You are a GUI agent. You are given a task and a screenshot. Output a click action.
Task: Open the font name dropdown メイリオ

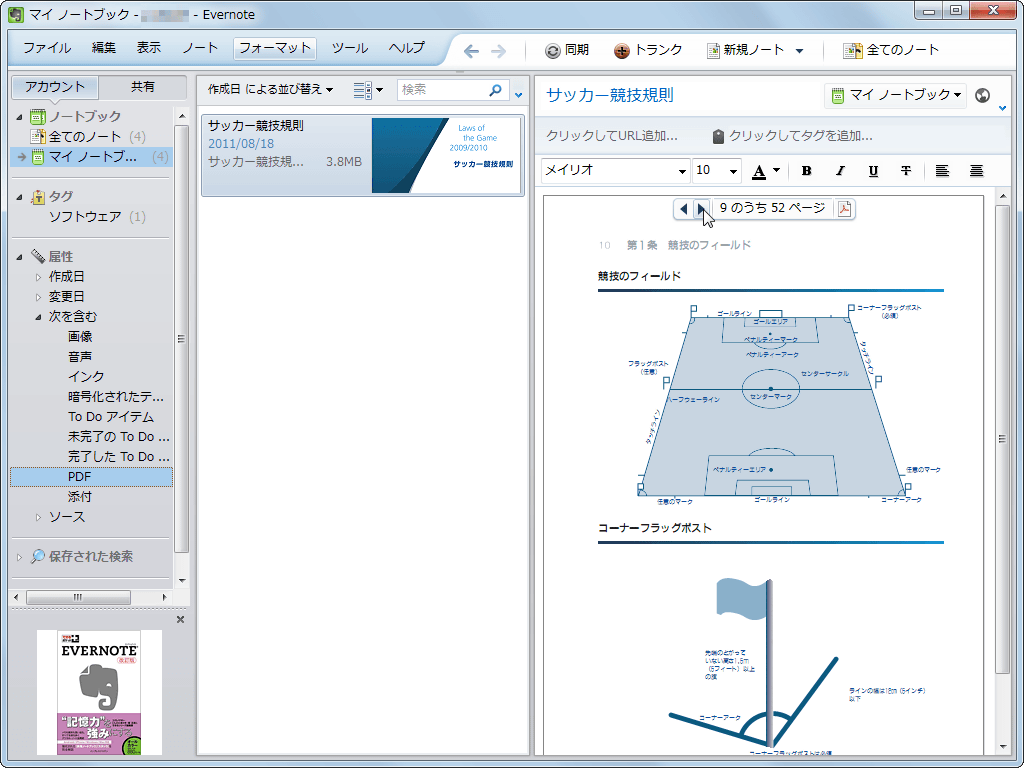tap(615, 170)
